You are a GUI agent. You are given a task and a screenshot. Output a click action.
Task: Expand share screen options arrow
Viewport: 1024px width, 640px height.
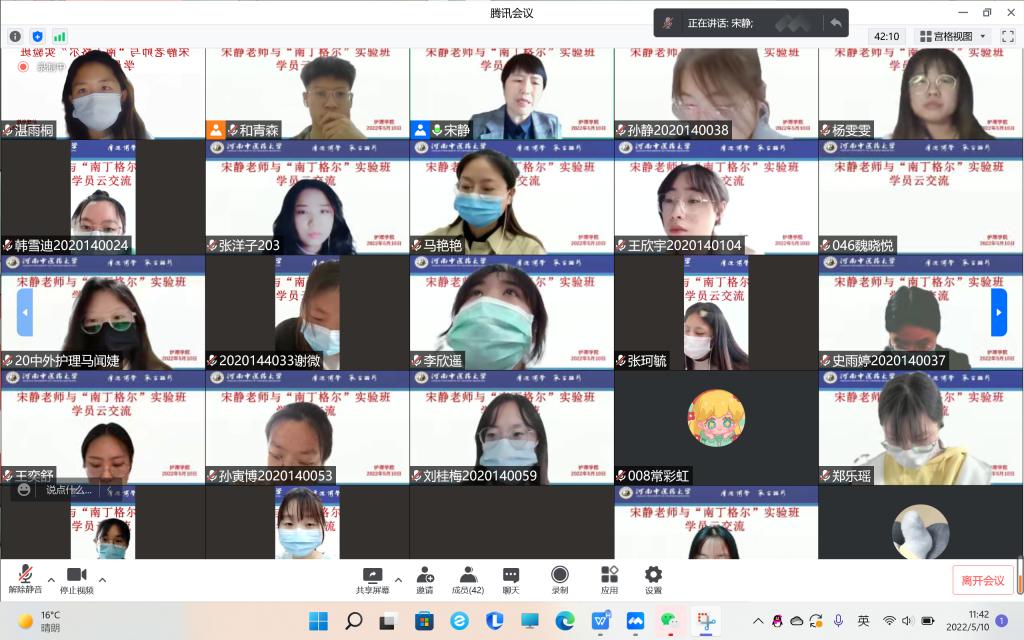[398, 579]
